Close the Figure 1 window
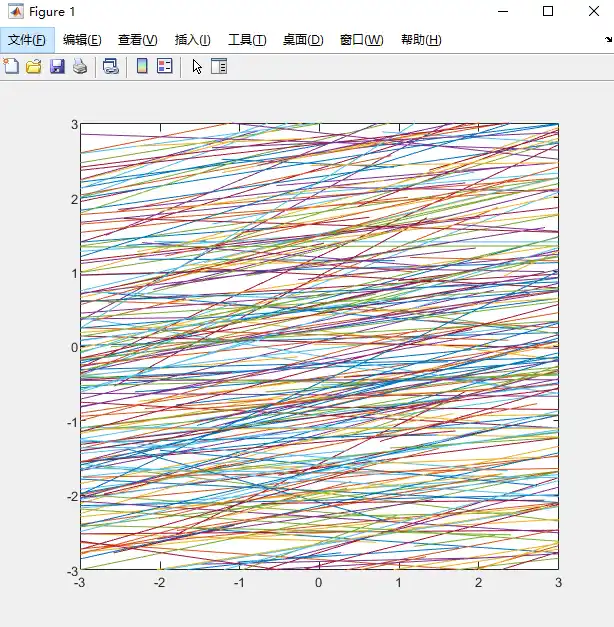 pos(594,12)
